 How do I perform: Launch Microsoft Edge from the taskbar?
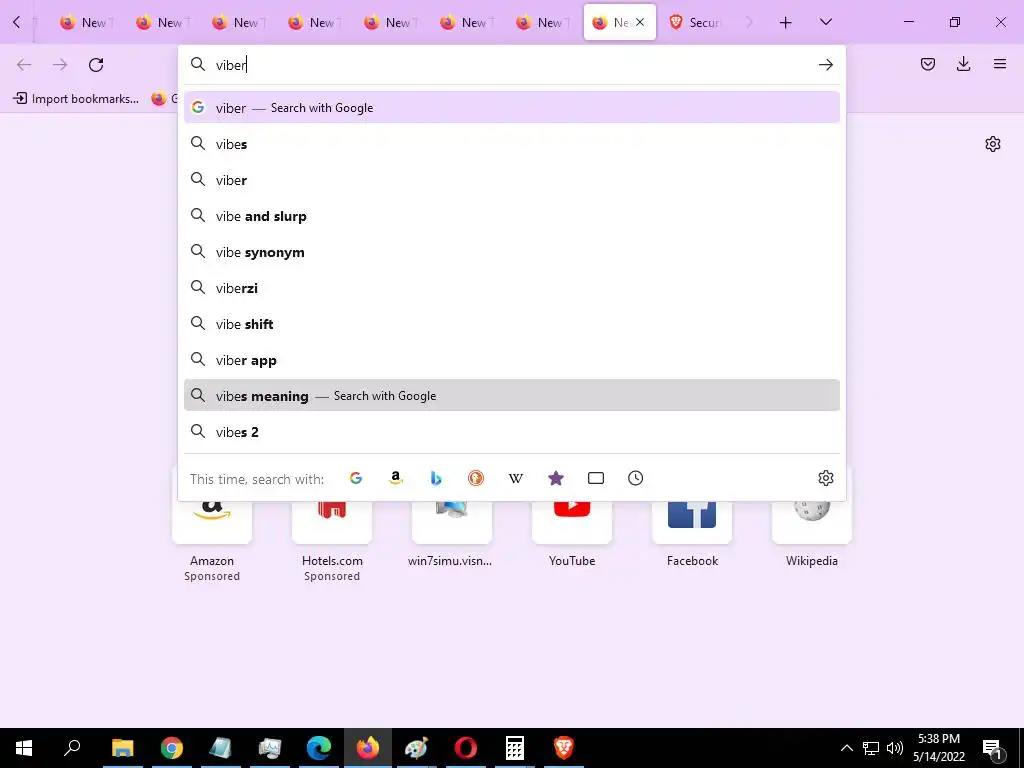(319, 748)
